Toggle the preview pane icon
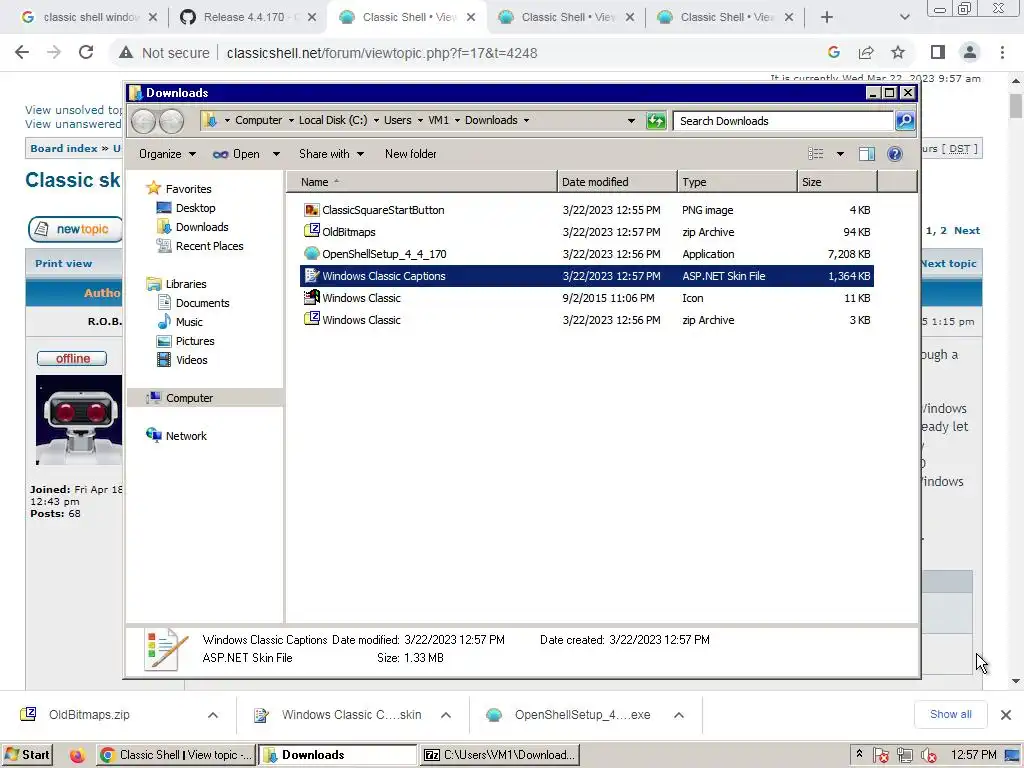Screen dimensions: 1024x768 point(867,153)
